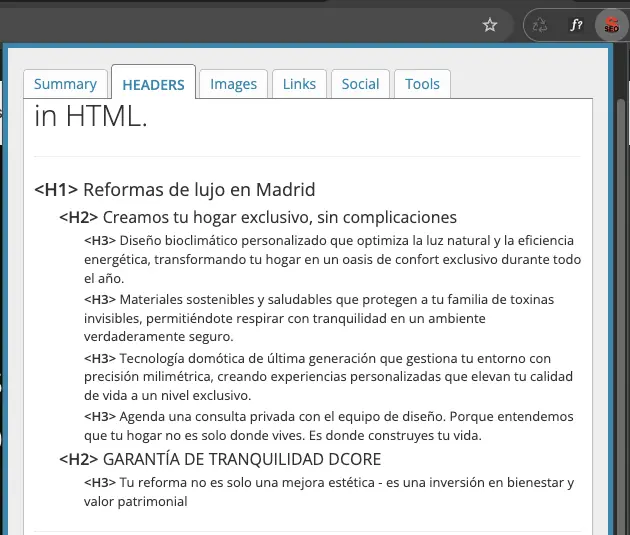Click the f? font finder extension
Image resolution: width=630 pixels, height=535 pixels.
pos(576,25)
